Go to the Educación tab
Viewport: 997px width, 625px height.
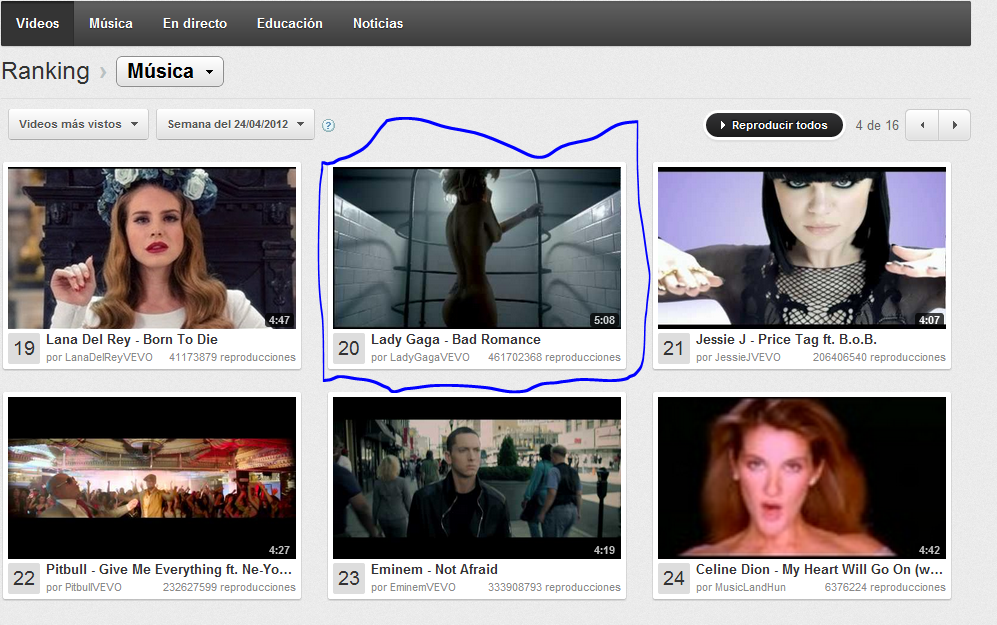coord(289,23)
